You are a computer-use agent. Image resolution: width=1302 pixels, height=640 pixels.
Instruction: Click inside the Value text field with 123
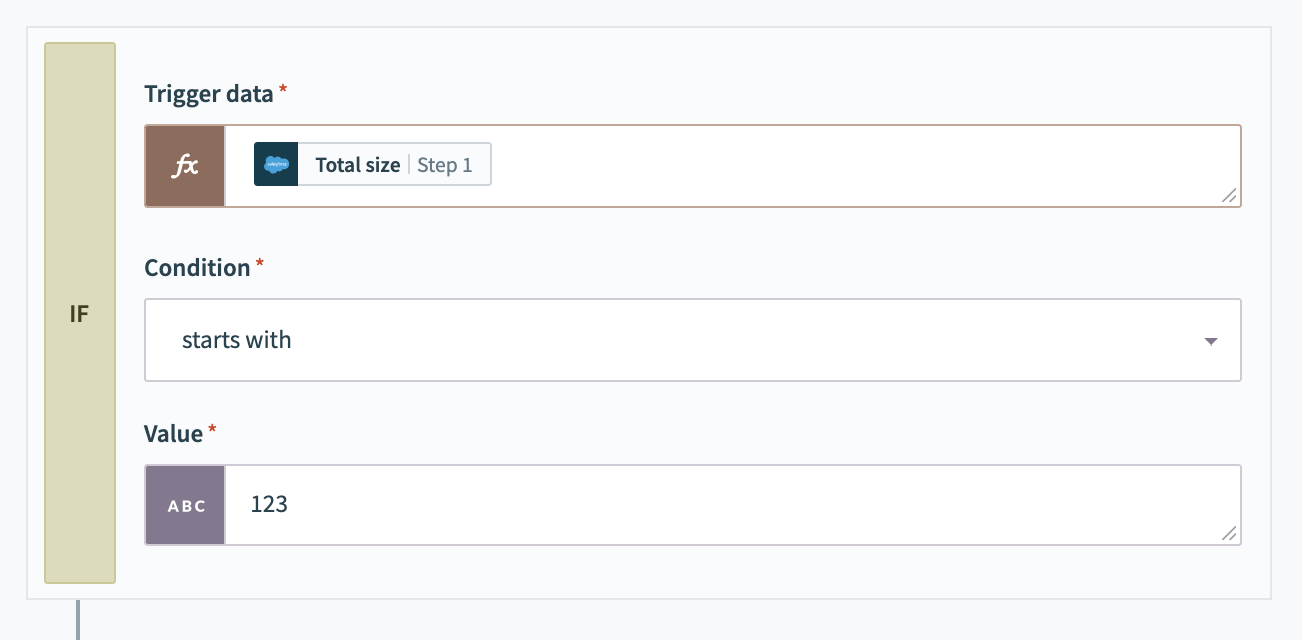tap(700, 505)
